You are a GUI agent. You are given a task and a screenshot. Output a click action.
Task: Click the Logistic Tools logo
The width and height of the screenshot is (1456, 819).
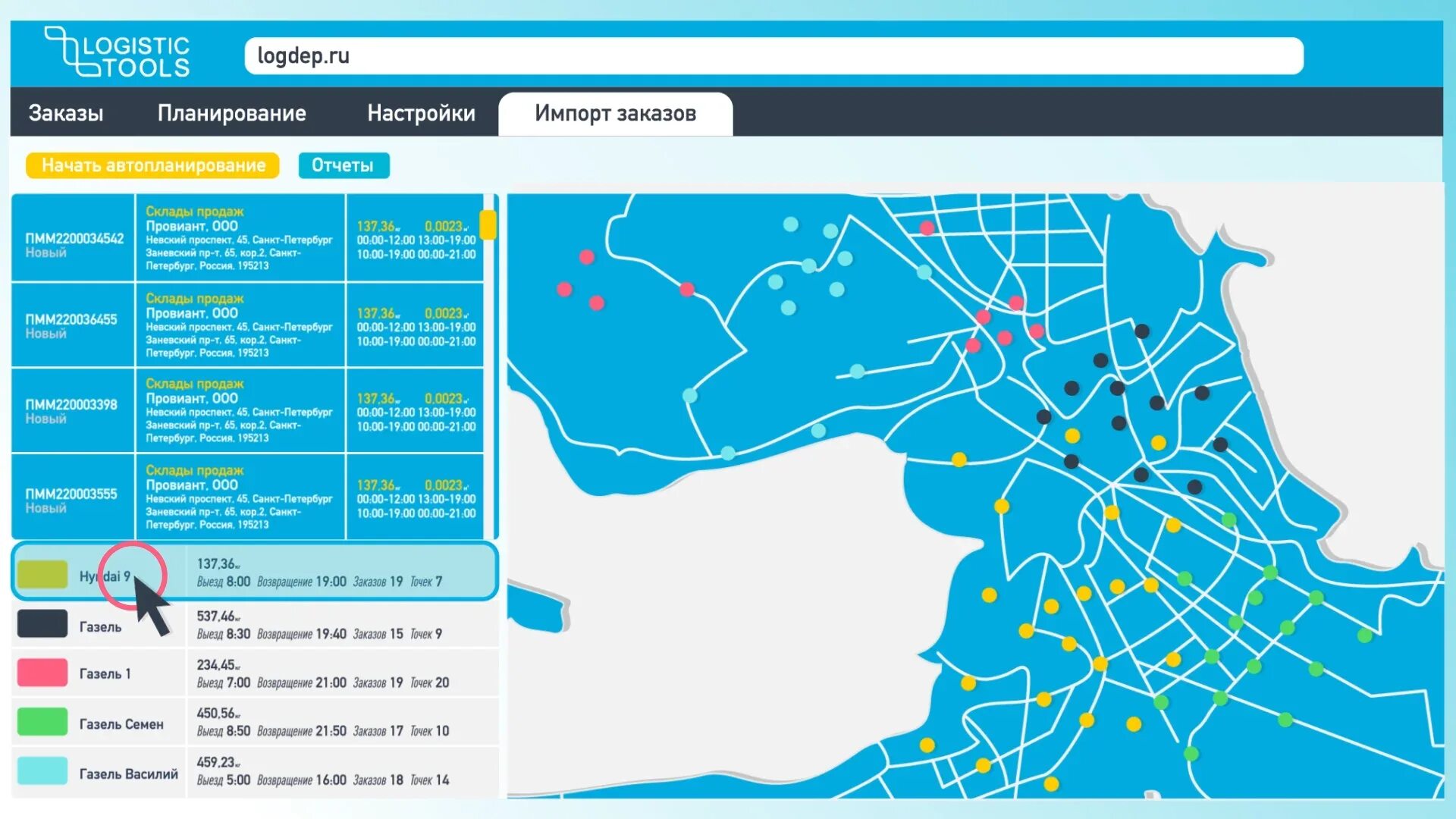[117, 52]
